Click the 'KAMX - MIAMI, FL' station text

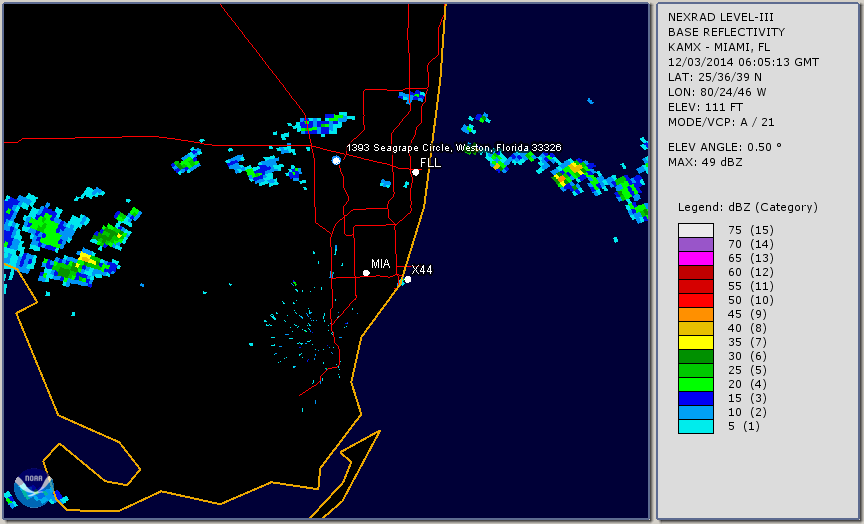(719, 47)
